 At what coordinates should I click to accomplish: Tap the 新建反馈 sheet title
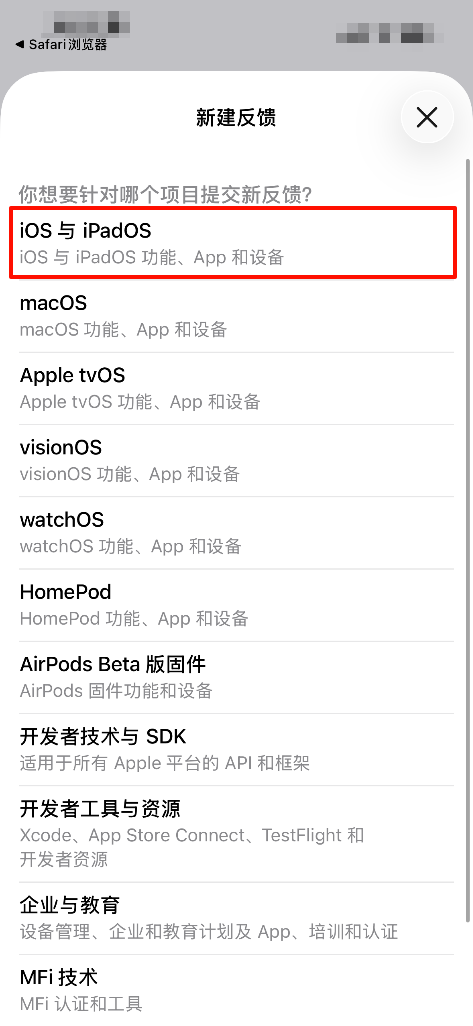coord(236,118)
